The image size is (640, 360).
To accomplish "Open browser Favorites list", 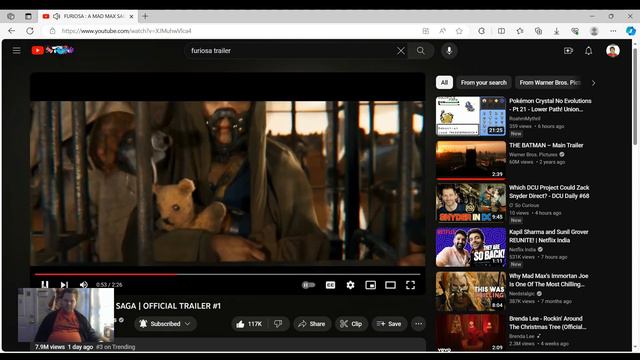I will pyautogui.click(x=520, y=31).
